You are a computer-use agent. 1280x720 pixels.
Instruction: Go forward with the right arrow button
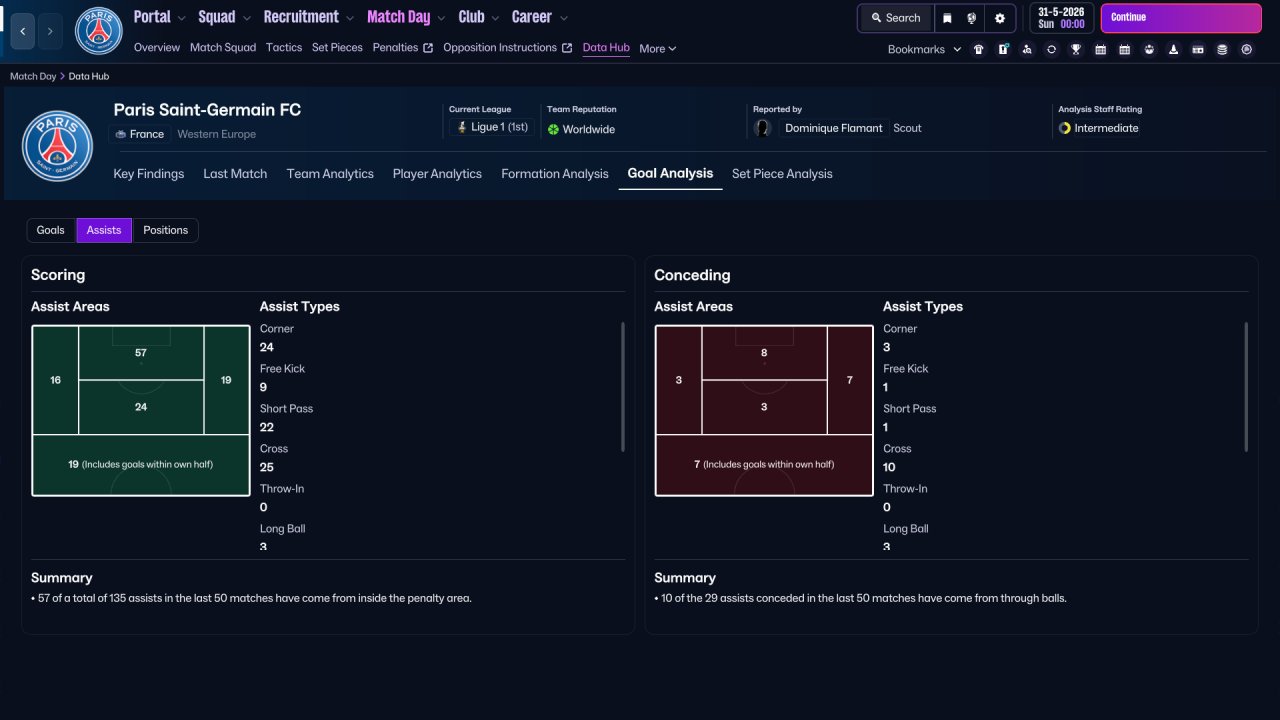pyautogui.click(x=51, y=32)
